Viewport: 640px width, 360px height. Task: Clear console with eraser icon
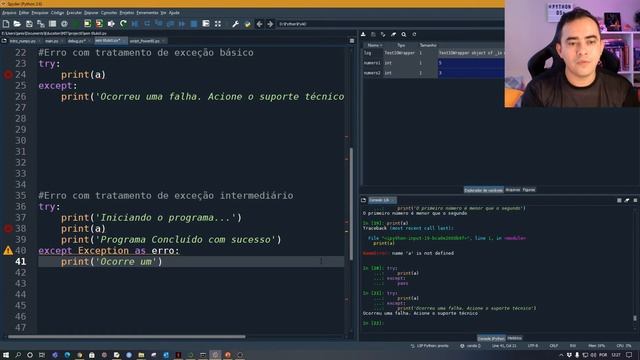coord(627,200)
